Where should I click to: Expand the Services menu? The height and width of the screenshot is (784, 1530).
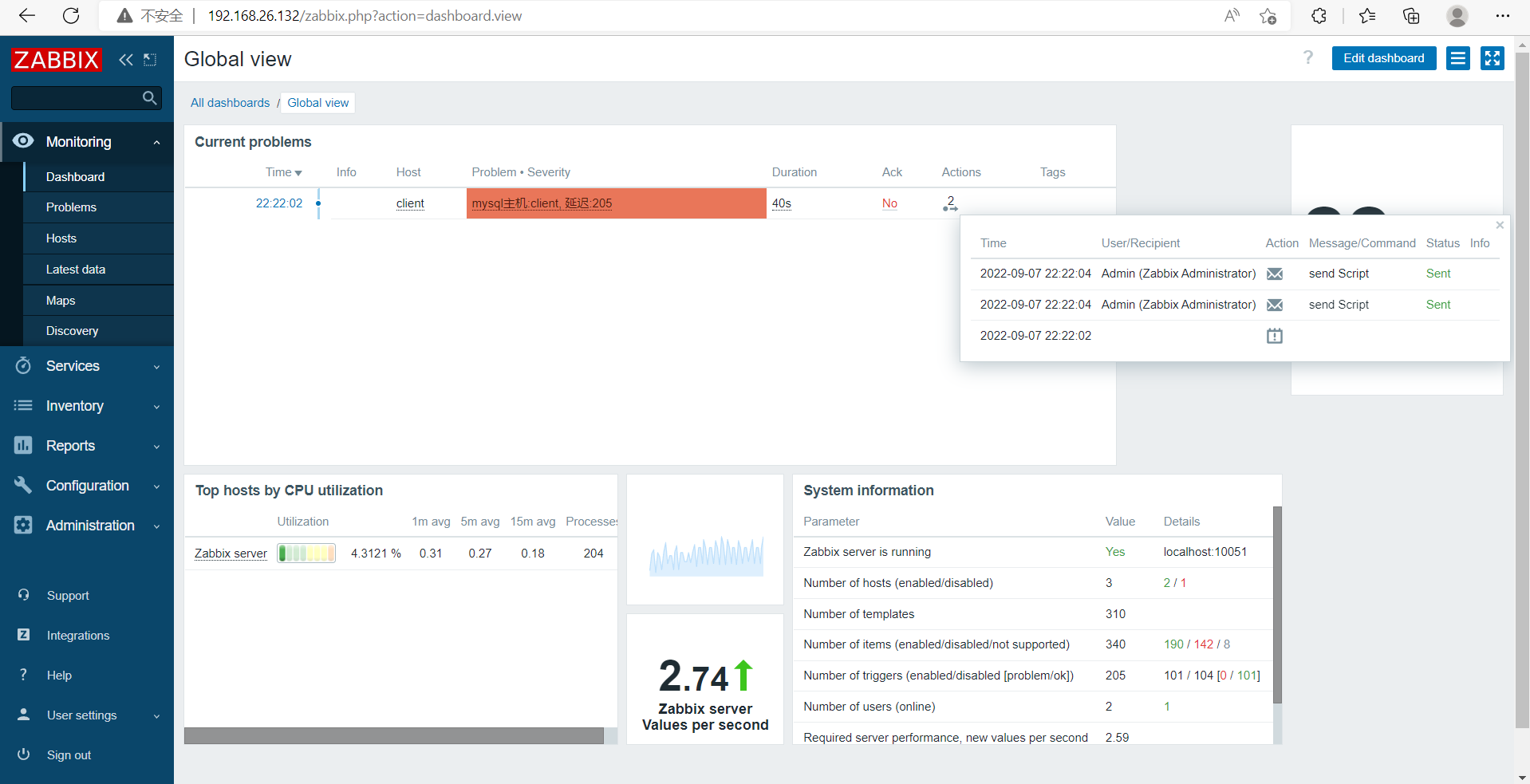pyautogui.click(x=87, y=366)
